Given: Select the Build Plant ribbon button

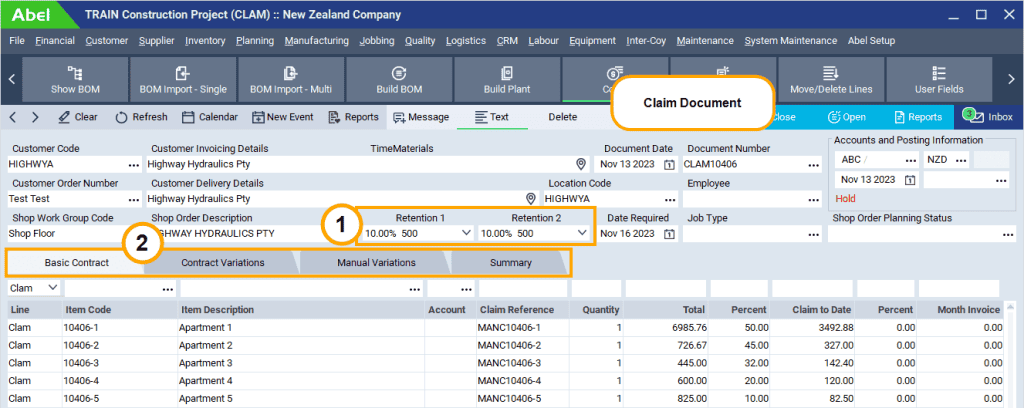Looking at the screenshot, I should click(507, 79).
